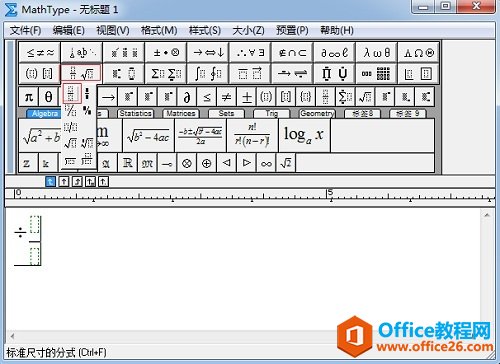Insert the ± symbol from small bar

point(247,97)
